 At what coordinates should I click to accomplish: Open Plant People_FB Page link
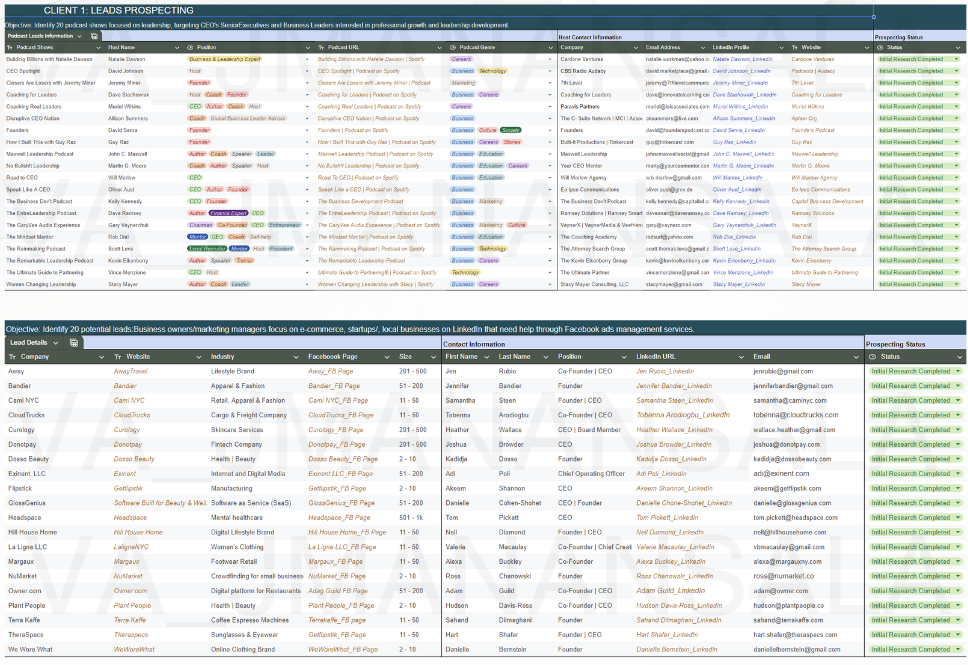(x=341, y=606)
